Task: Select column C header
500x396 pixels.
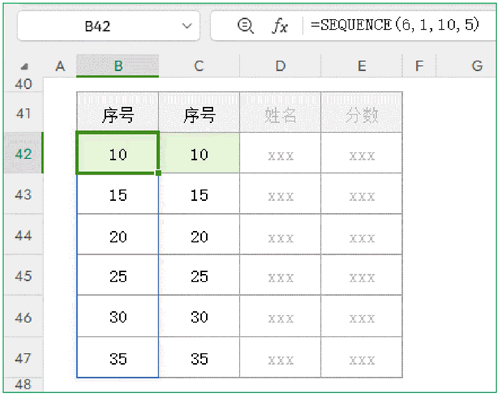Action: tap(199, 66)
